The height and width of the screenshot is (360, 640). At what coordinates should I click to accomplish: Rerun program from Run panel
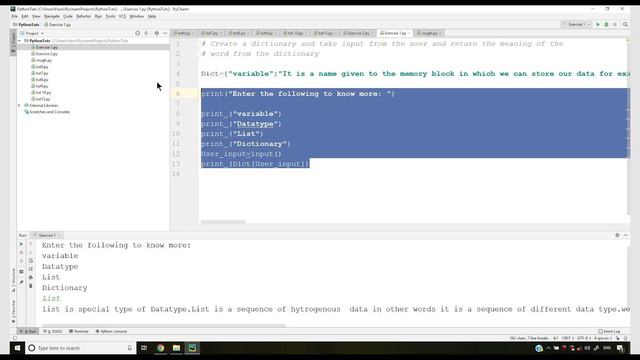click(21, 244)
